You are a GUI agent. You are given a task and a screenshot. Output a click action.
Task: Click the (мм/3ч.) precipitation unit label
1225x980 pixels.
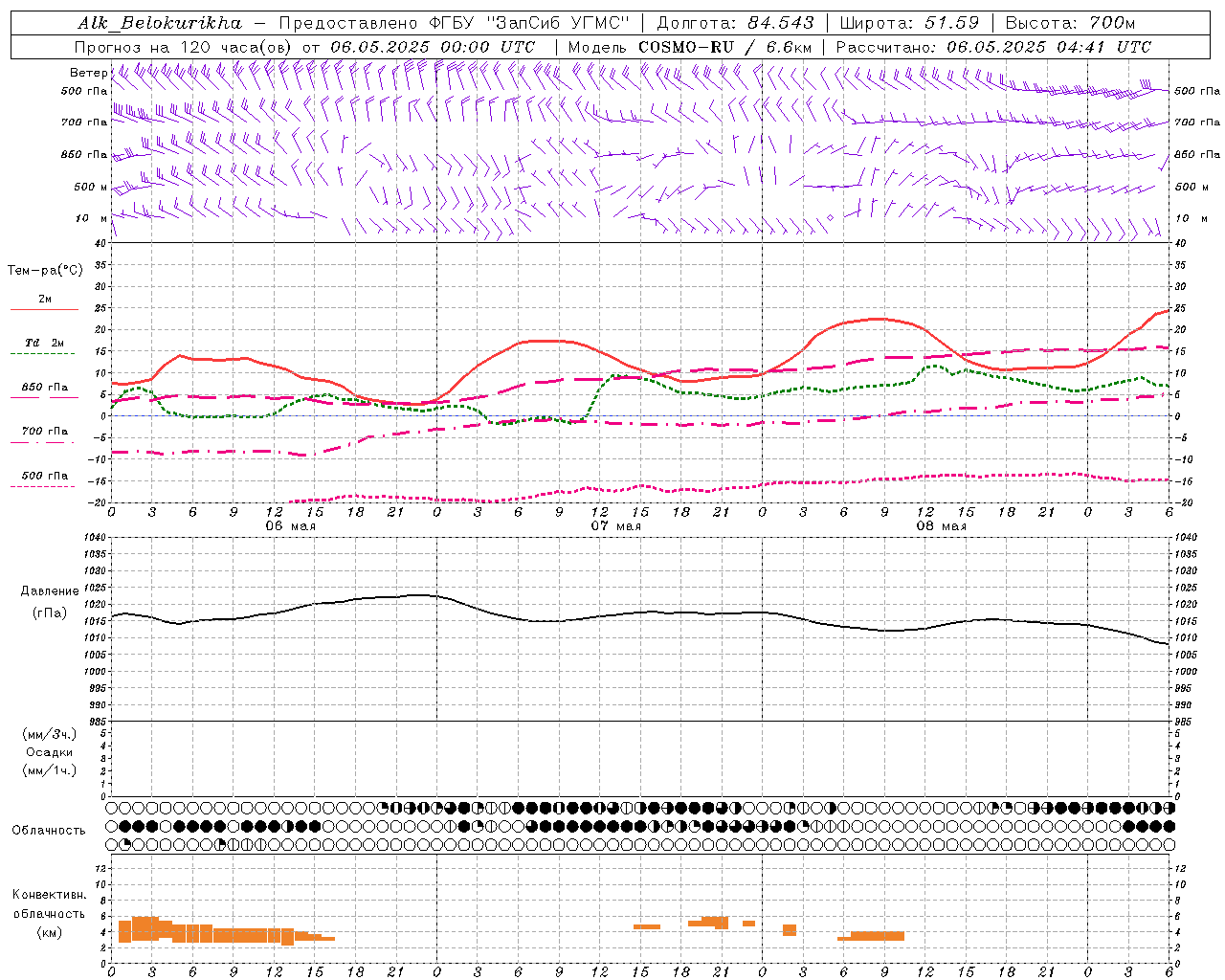[50, 734]
